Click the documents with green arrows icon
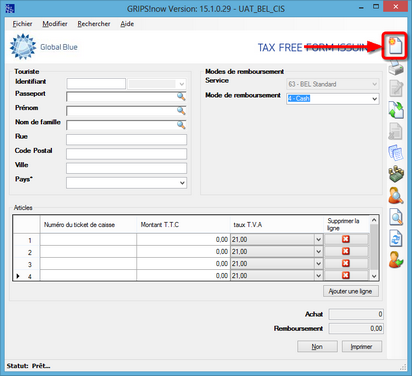 [396, 110]
